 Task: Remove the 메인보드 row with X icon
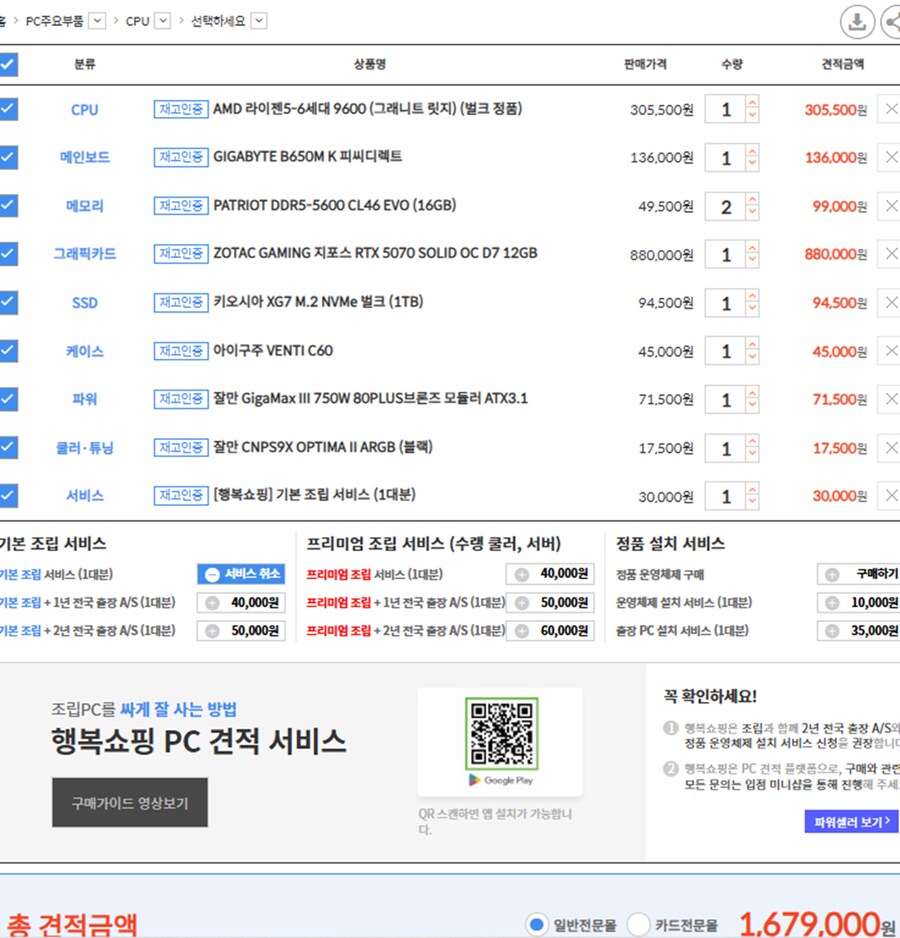pyautogui.click(x=890, y=157)
